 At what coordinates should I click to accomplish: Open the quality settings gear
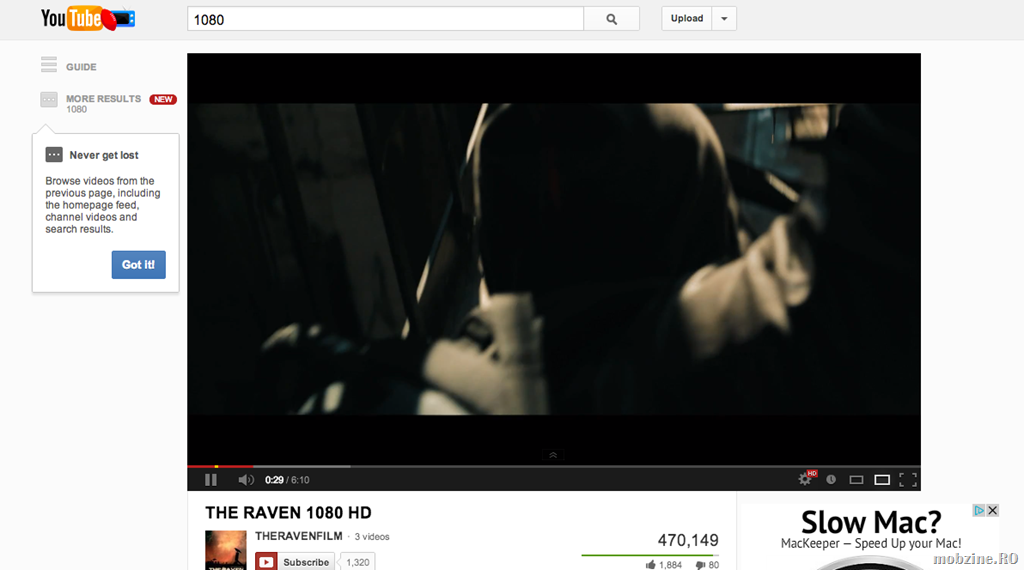[x=806, y=479]
